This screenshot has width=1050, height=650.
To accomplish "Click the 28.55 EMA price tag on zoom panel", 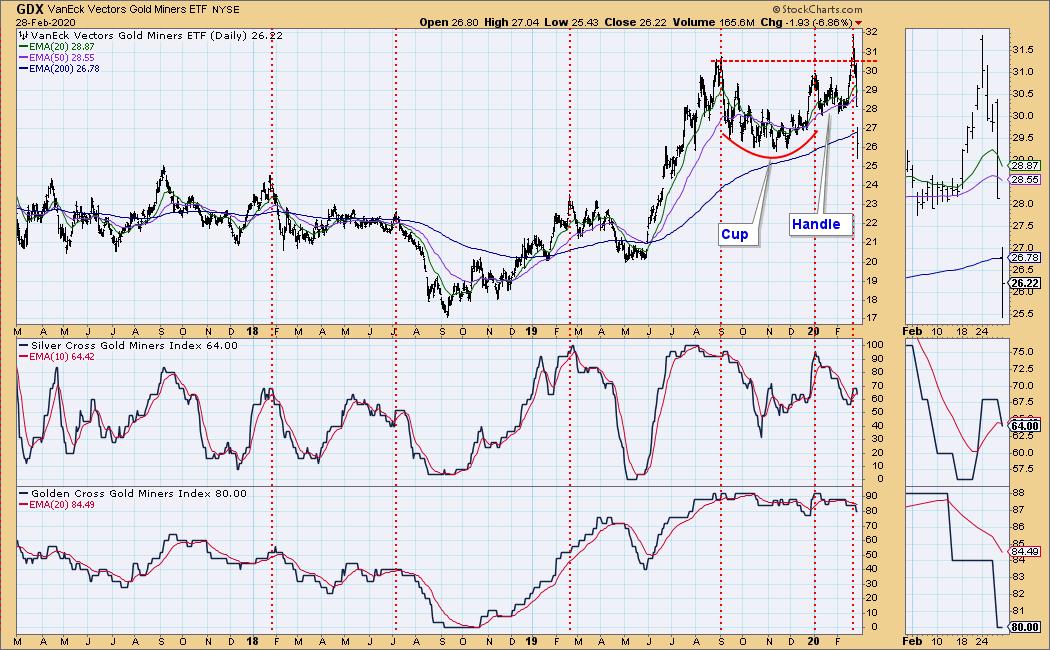I will (1024, 179).
